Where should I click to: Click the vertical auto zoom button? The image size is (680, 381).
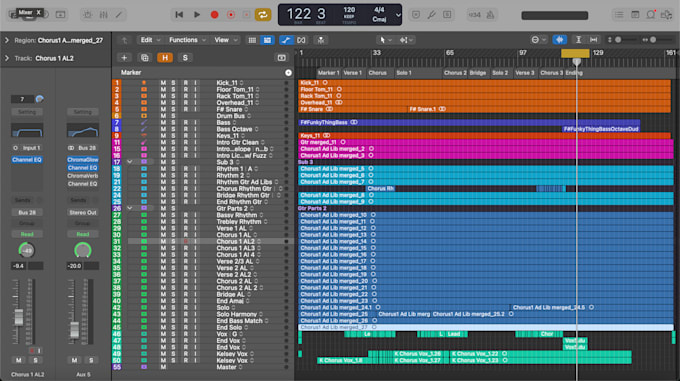tap(579, 40)
